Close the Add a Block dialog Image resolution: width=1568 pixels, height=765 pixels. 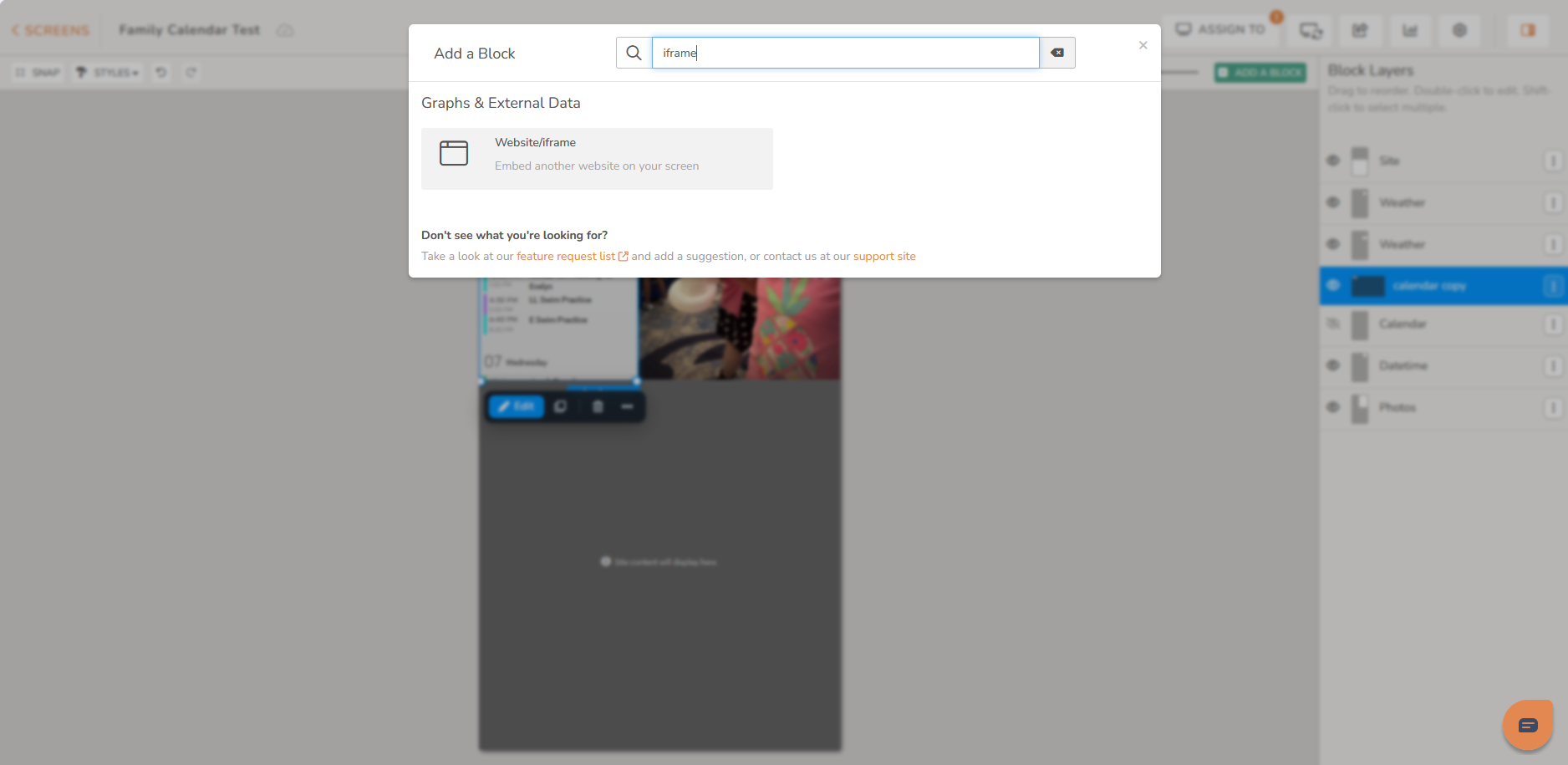(x=1143, y=45)
